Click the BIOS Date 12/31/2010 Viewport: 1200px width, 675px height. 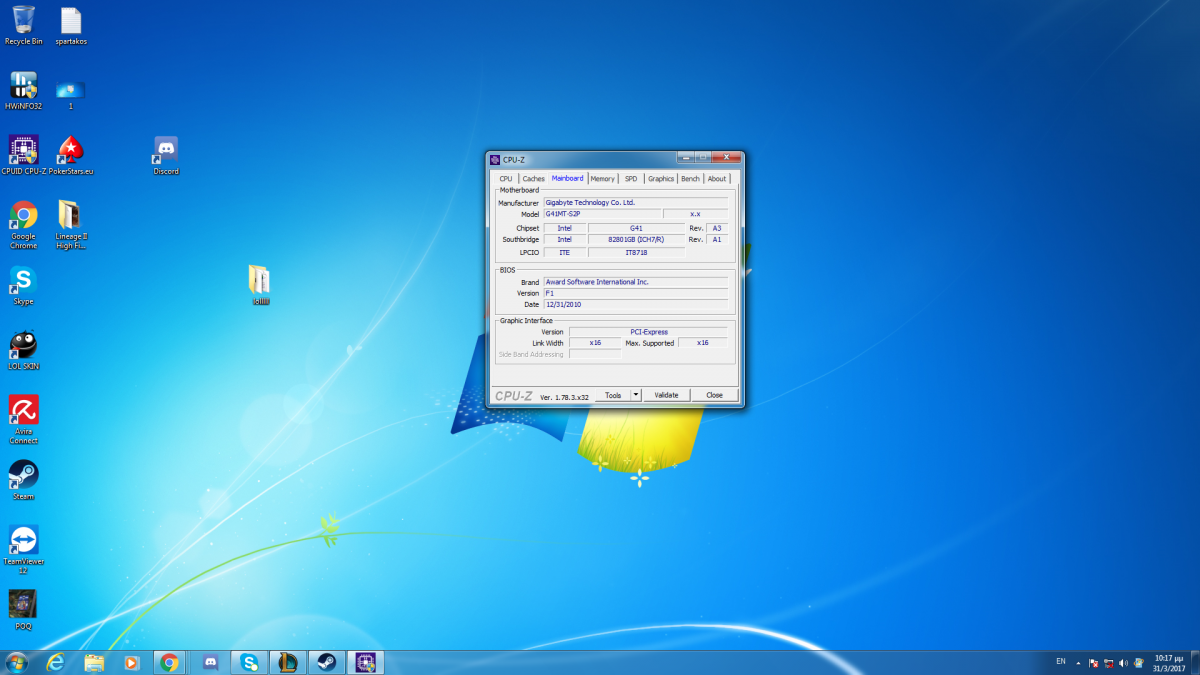tap(636, 304)
